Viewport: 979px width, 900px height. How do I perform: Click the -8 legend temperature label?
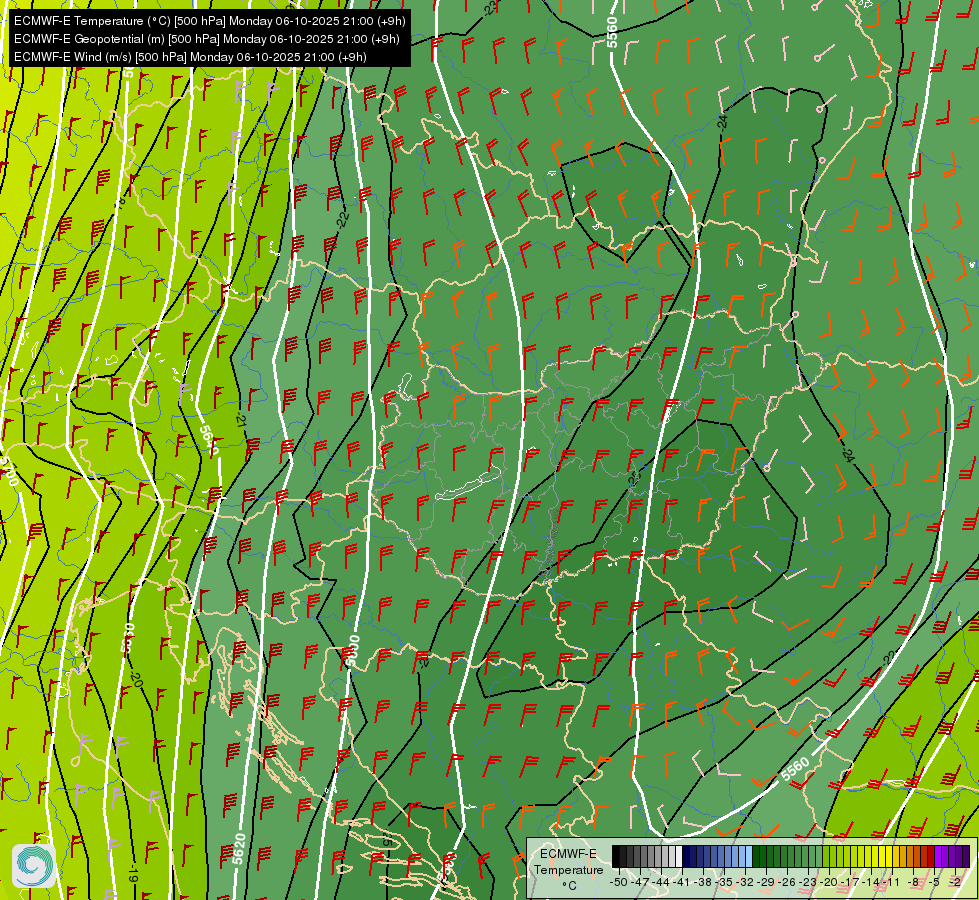pos(913,882)
